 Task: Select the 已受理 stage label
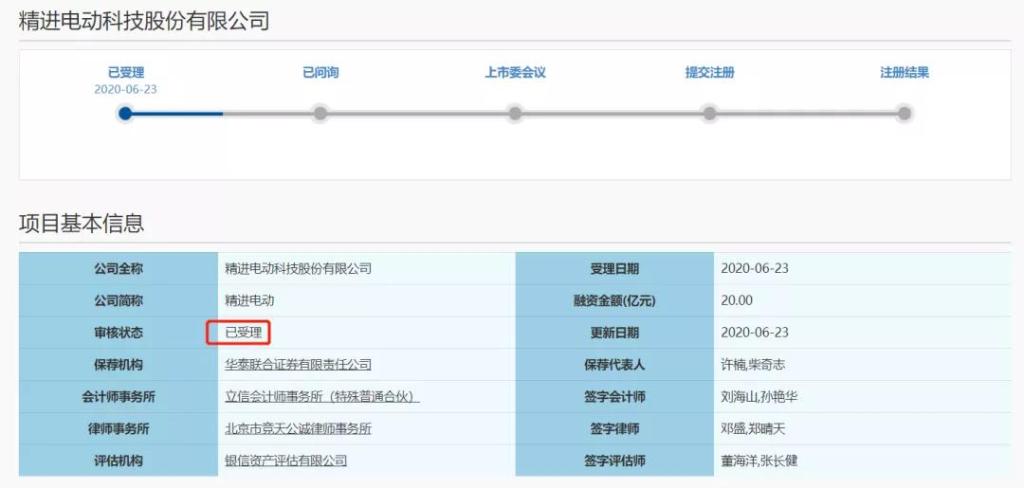coord(125,73)
